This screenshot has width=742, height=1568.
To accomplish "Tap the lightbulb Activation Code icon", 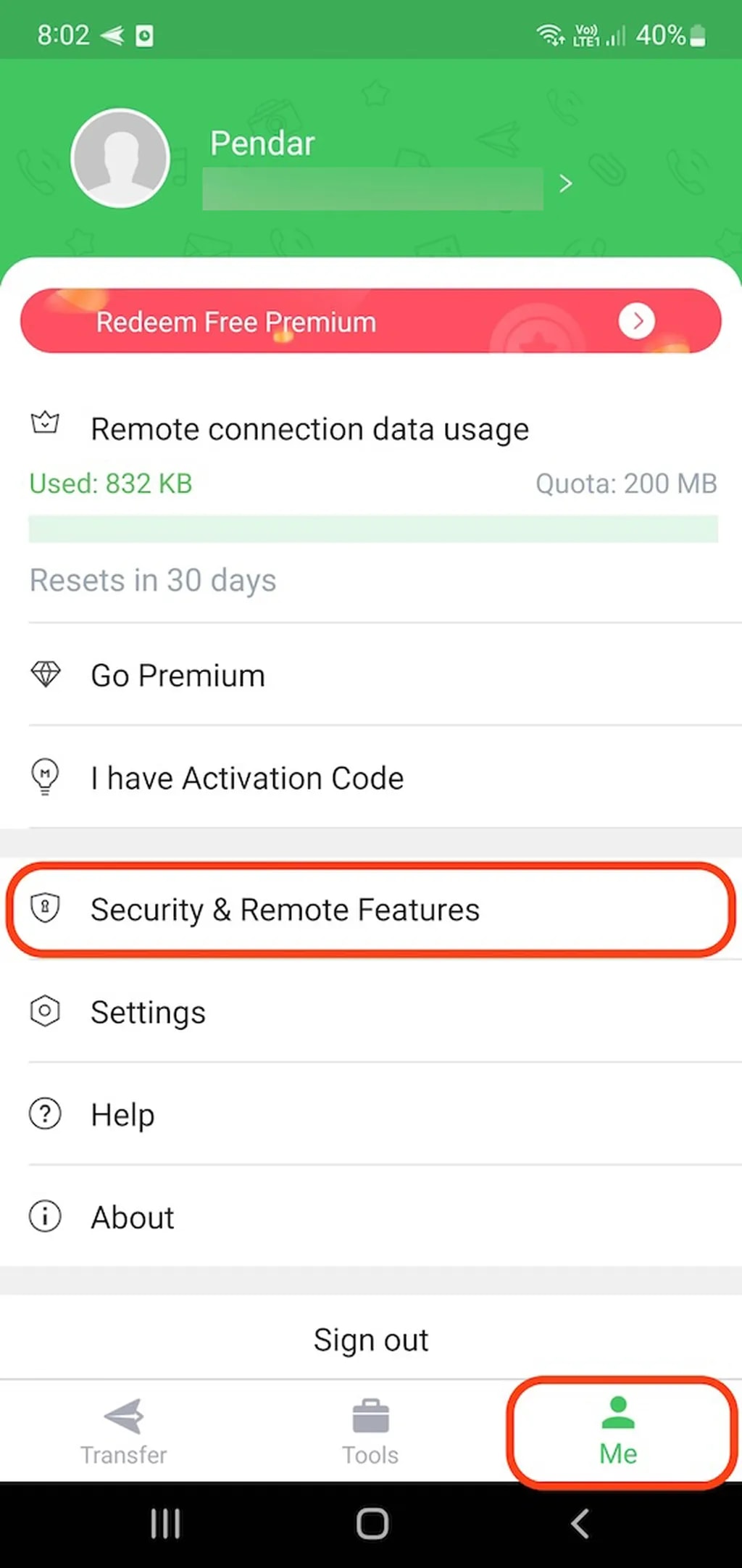I will [45, 778].
